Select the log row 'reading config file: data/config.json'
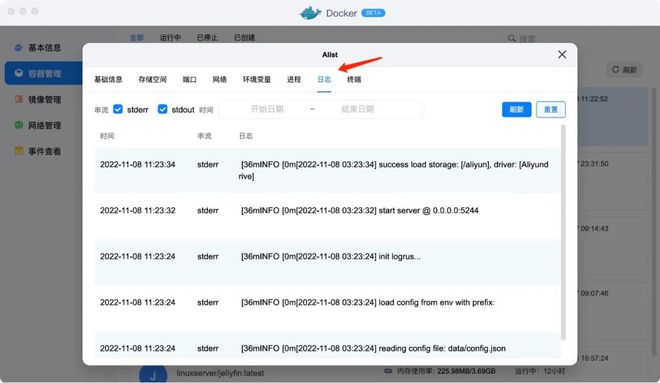 327,345
